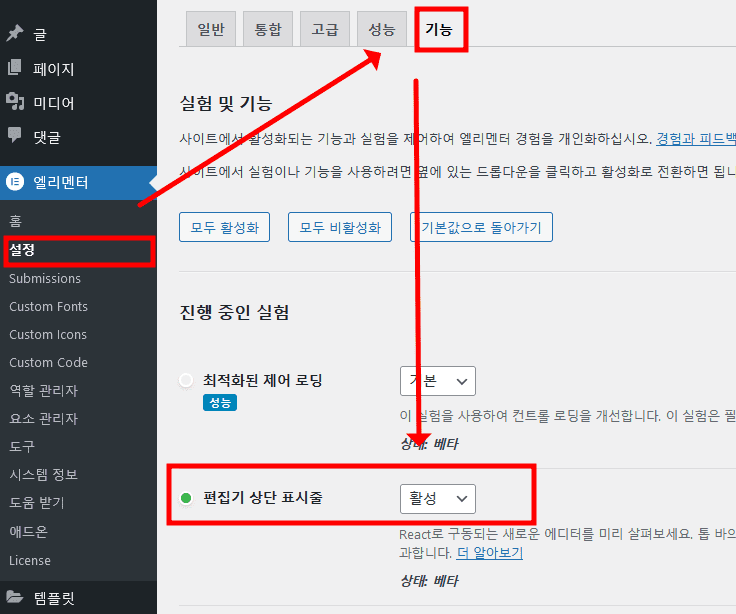This screenshot has width=736, height=614.
Task: Switch to the 성능 tab
Action: click(x=382, y=29)
